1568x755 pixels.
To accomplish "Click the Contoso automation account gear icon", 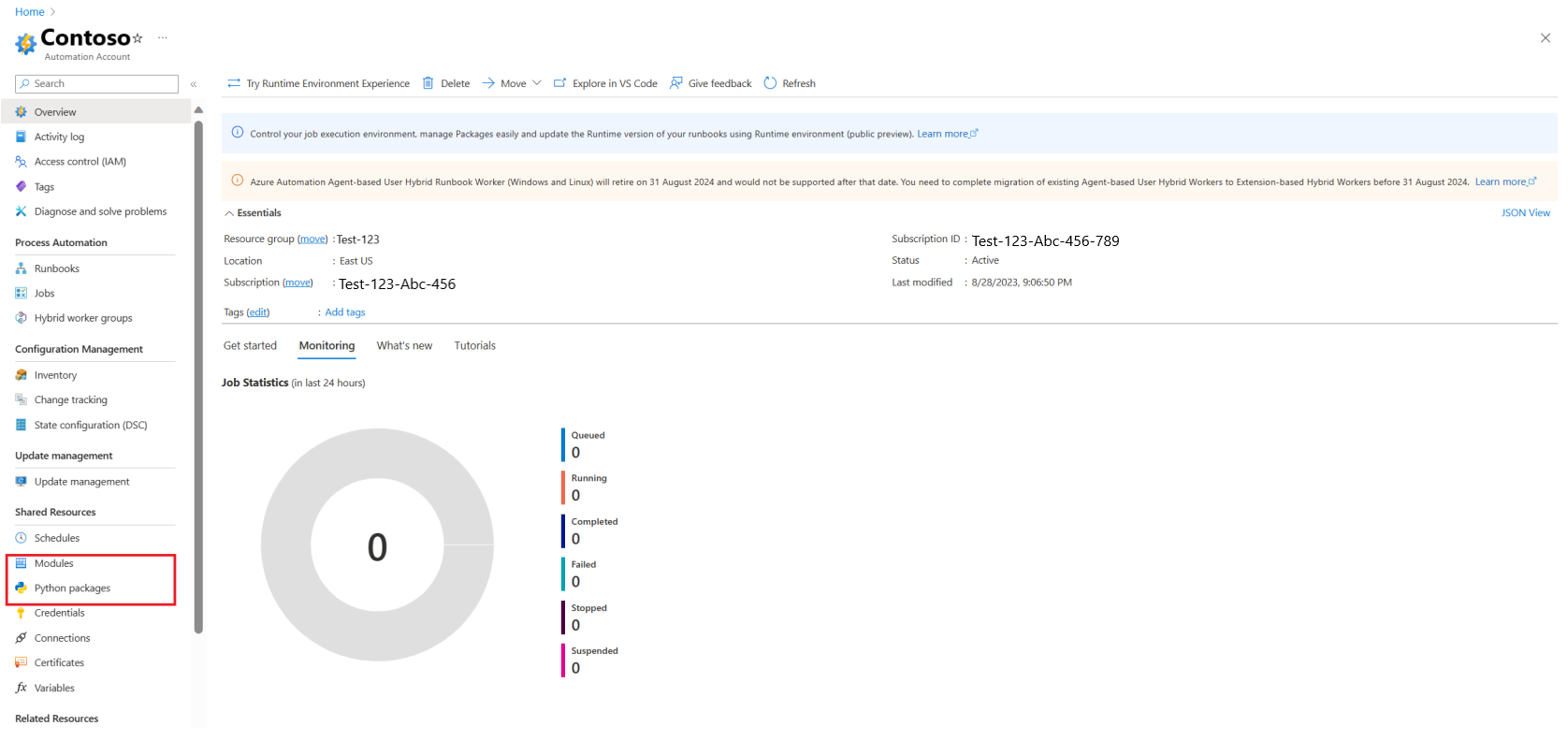I will click(x=25, y=43).
